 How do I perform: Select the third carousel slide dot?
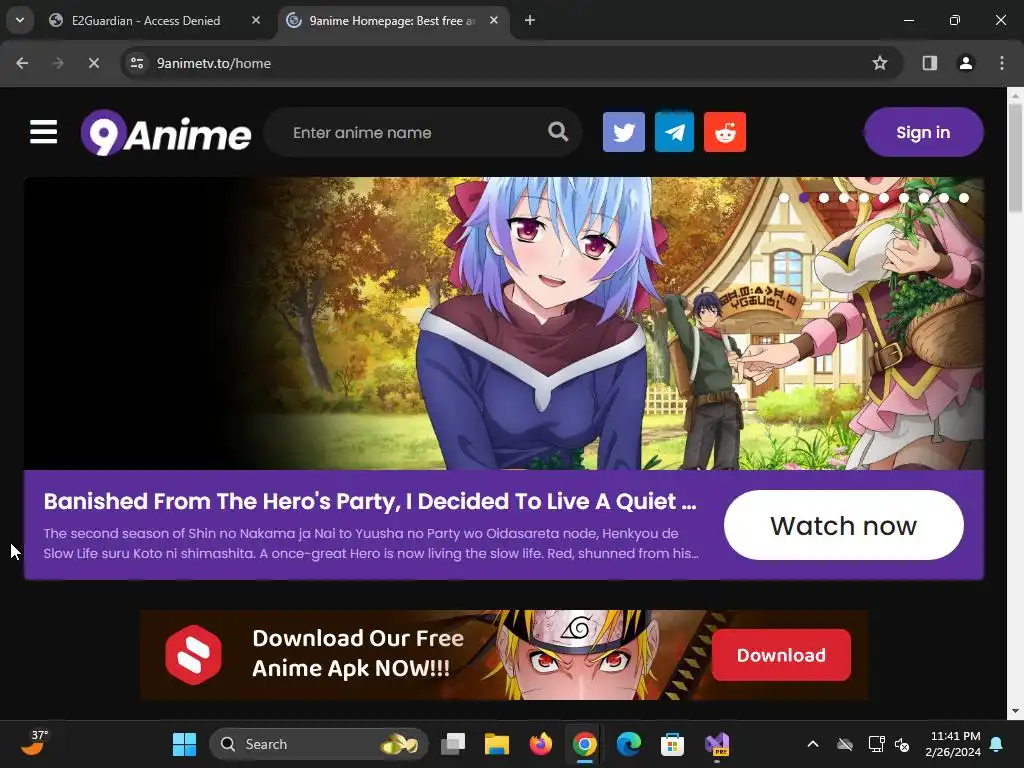tap(824, 198)
